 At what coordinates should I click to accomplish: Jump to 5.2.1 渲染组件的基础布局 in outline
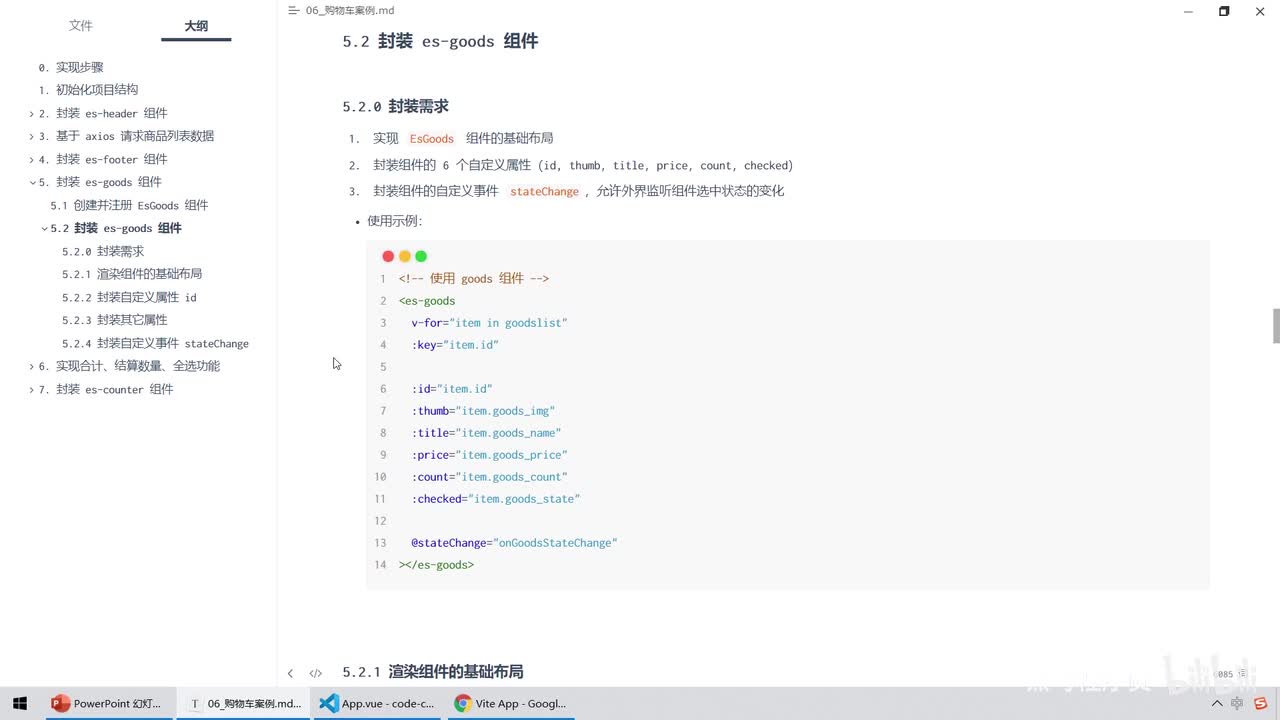[132, 274]
